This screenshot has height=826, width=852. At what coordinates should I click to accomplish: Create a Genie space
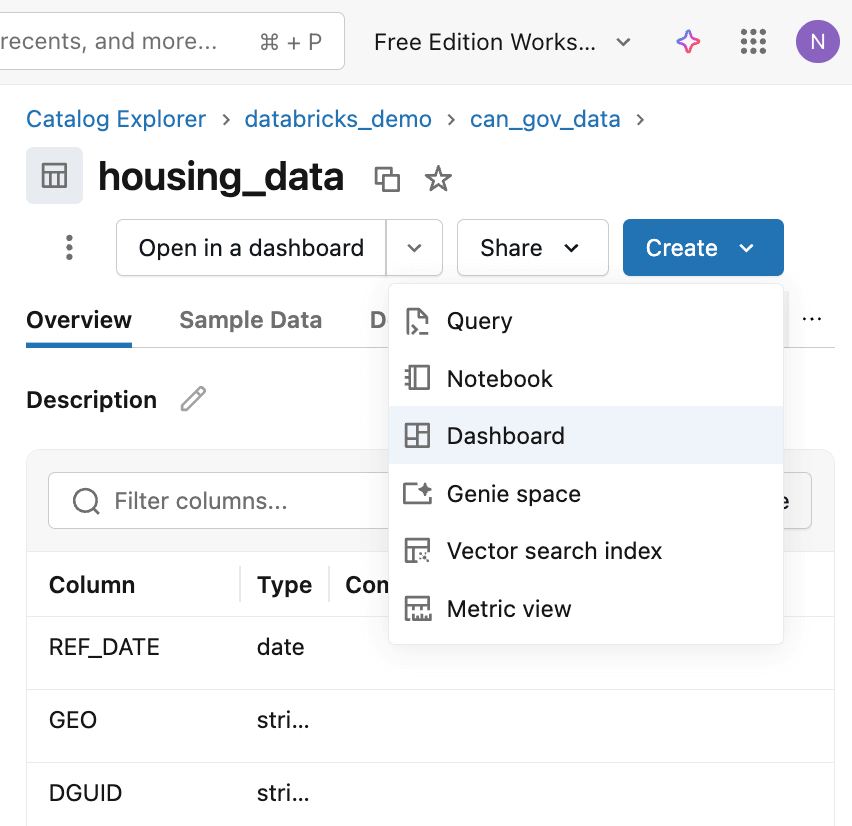(x=513, y=494)
